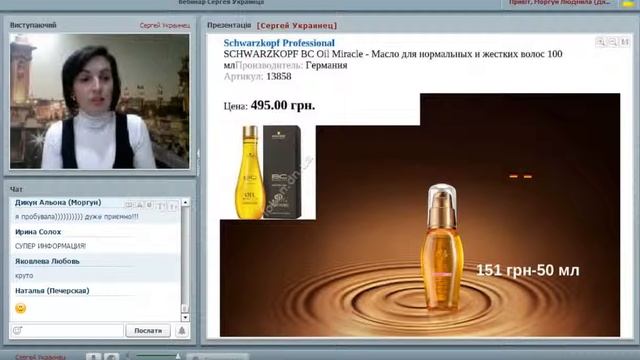Click Виступаючий panel title
The width and height of the screenshot is (640, 360).
click(x=33, y=25)
